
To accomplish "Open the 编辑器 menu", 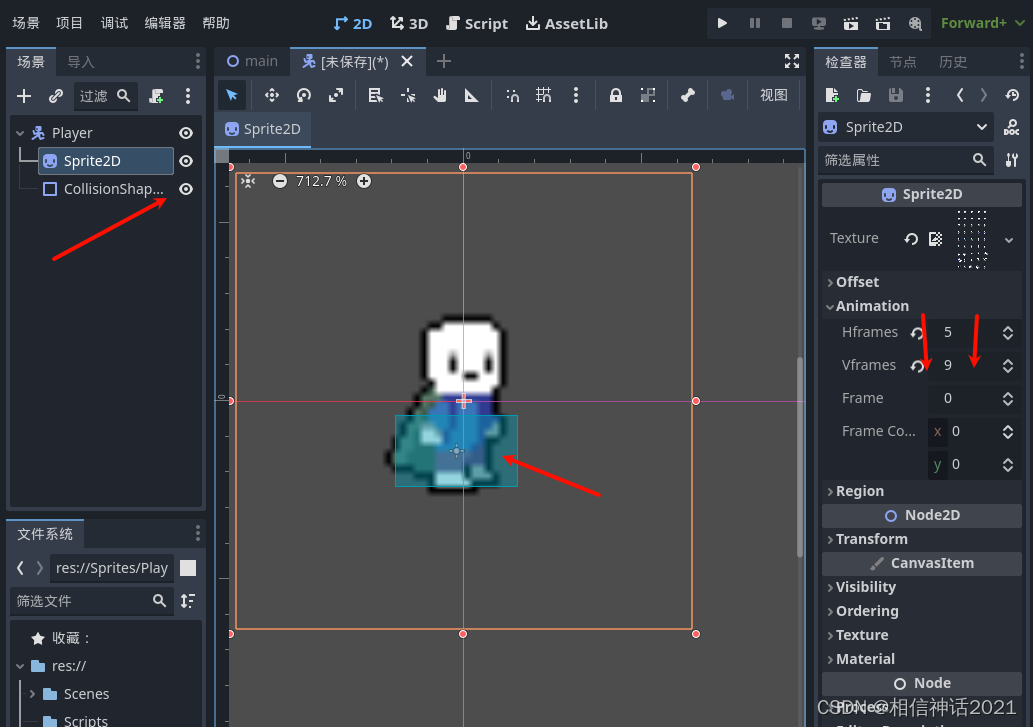I will pos(165,23).
